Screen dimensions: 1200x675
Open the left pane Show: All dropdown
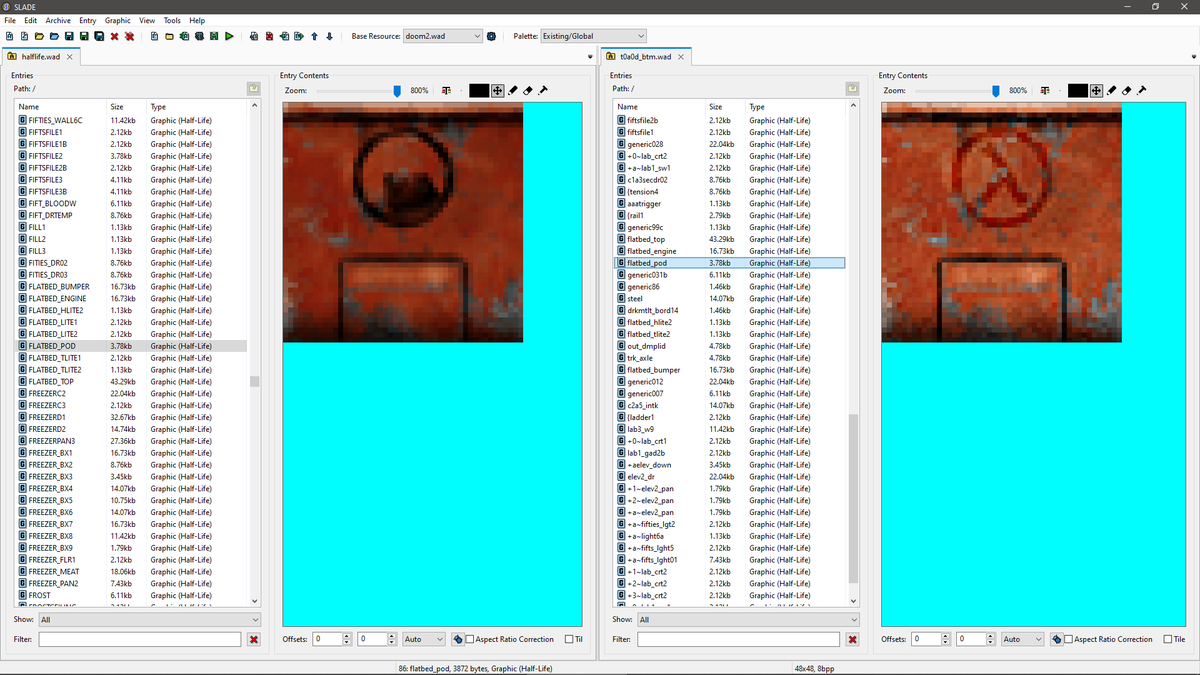coord(149,619)
